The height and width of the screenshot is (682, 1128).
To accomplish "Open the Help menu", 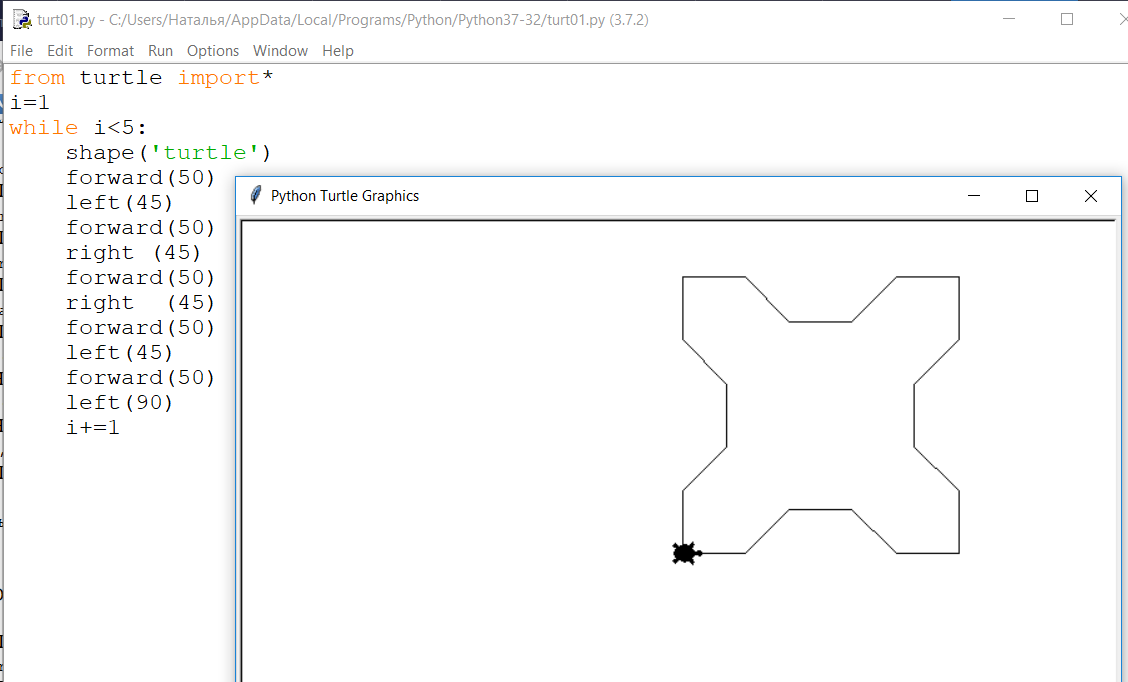I will pyautogui.click(x=337, y=51).
